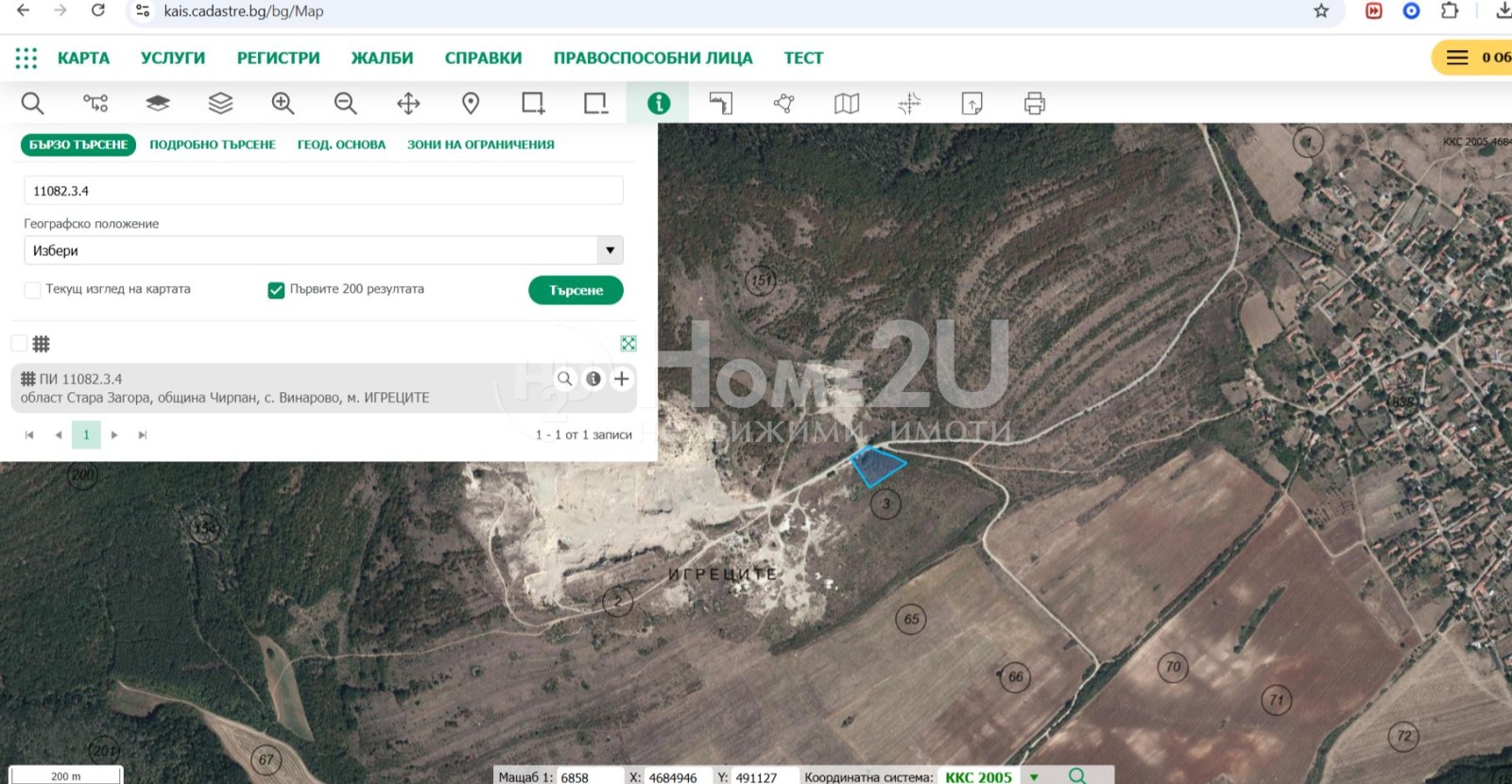Toggle the green information tool
Screen dimensions: 1512x784
(658, 103)
